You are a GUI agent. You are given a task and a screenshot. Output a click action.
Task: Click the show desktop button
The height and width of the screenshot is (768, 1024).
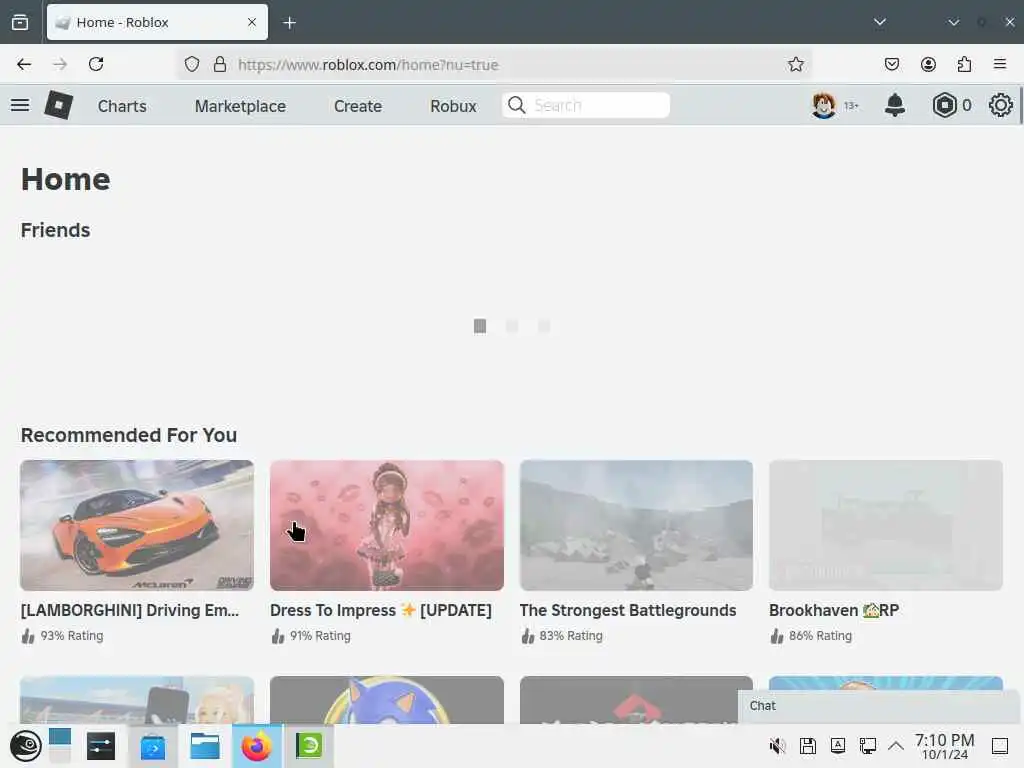click(x=1000, y=746)
